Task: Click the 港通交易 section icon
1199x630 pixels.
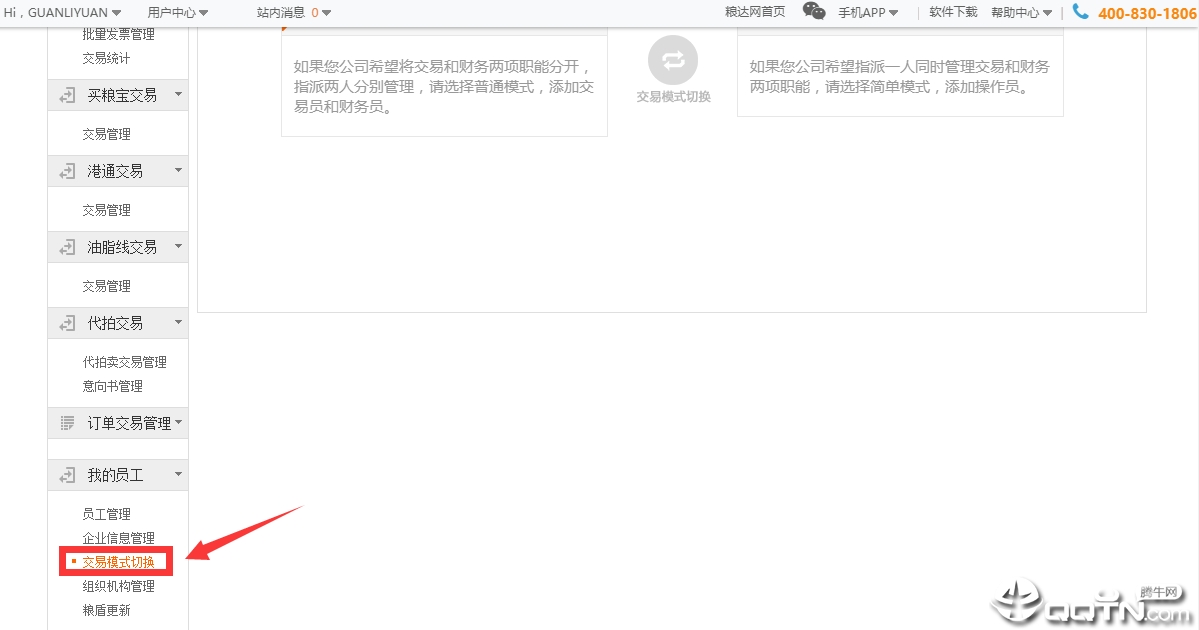Action: (x=67, y=171)
